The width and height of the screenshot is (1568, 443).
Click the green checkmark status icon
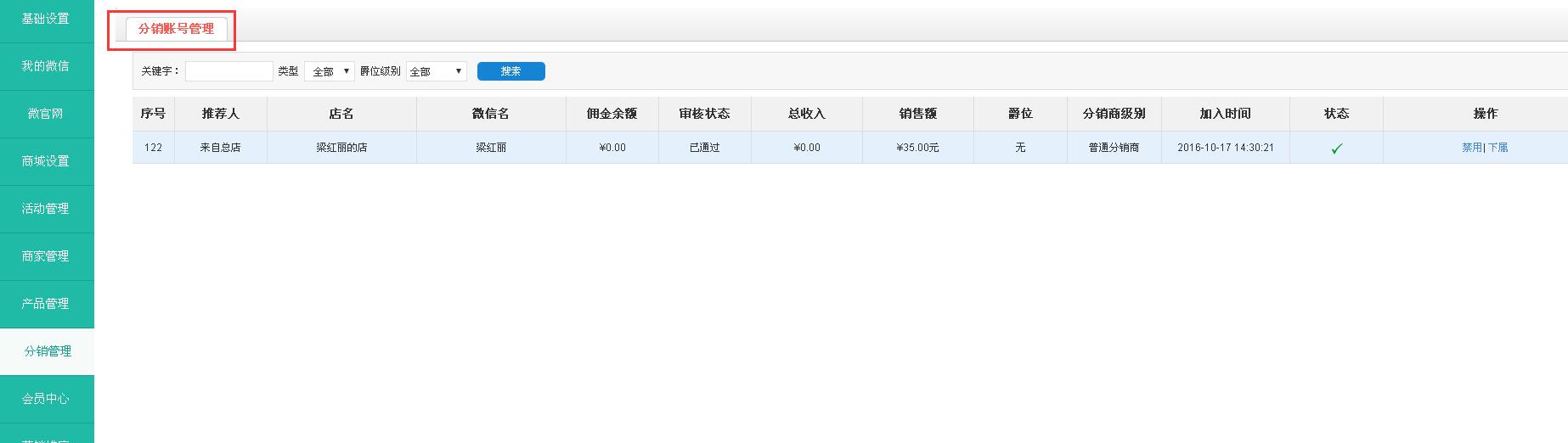(x=1336, y=149)
